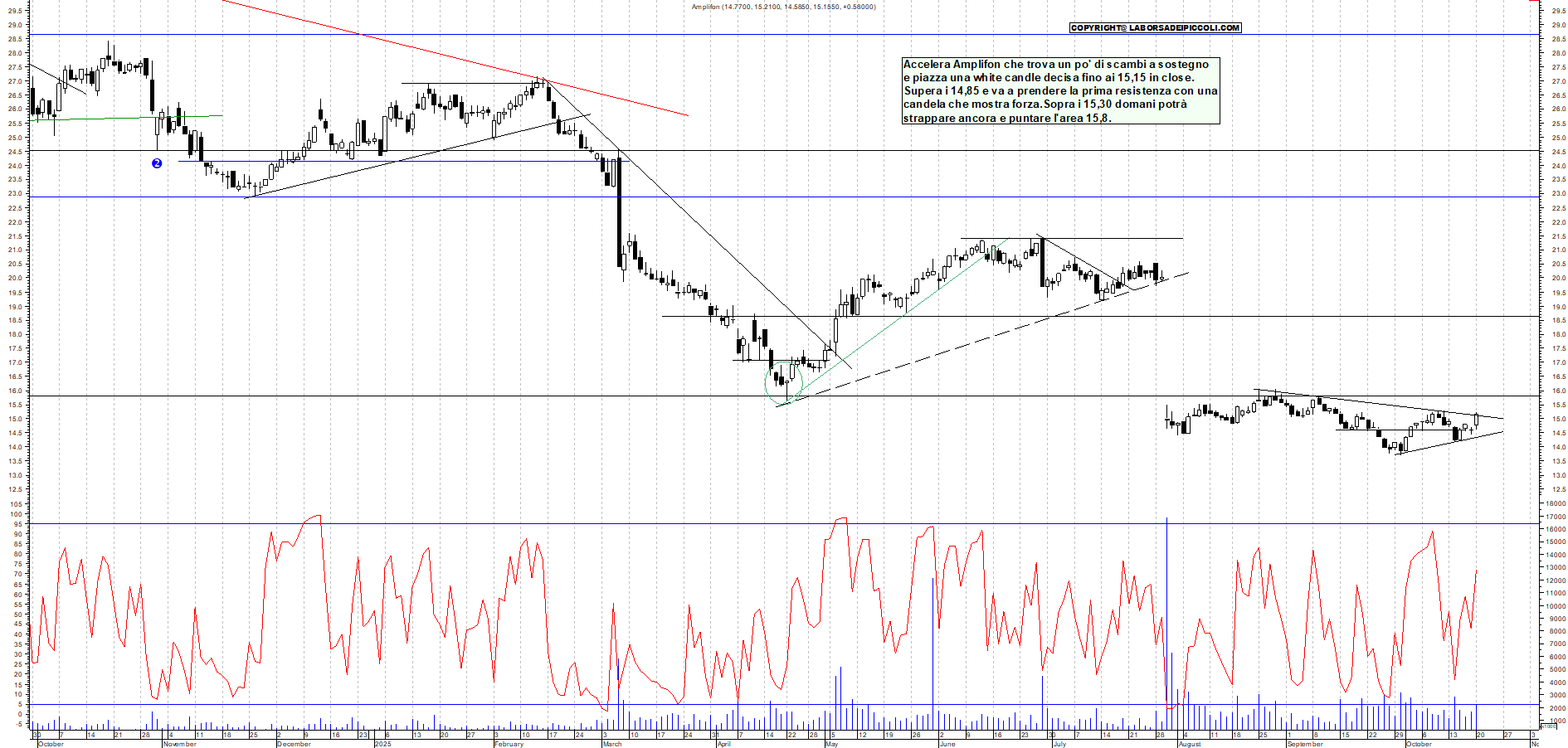Click the February label on date axis
Image resolution: width=1568 pixels, height=748 pixels.
click(x=509, y=744)
